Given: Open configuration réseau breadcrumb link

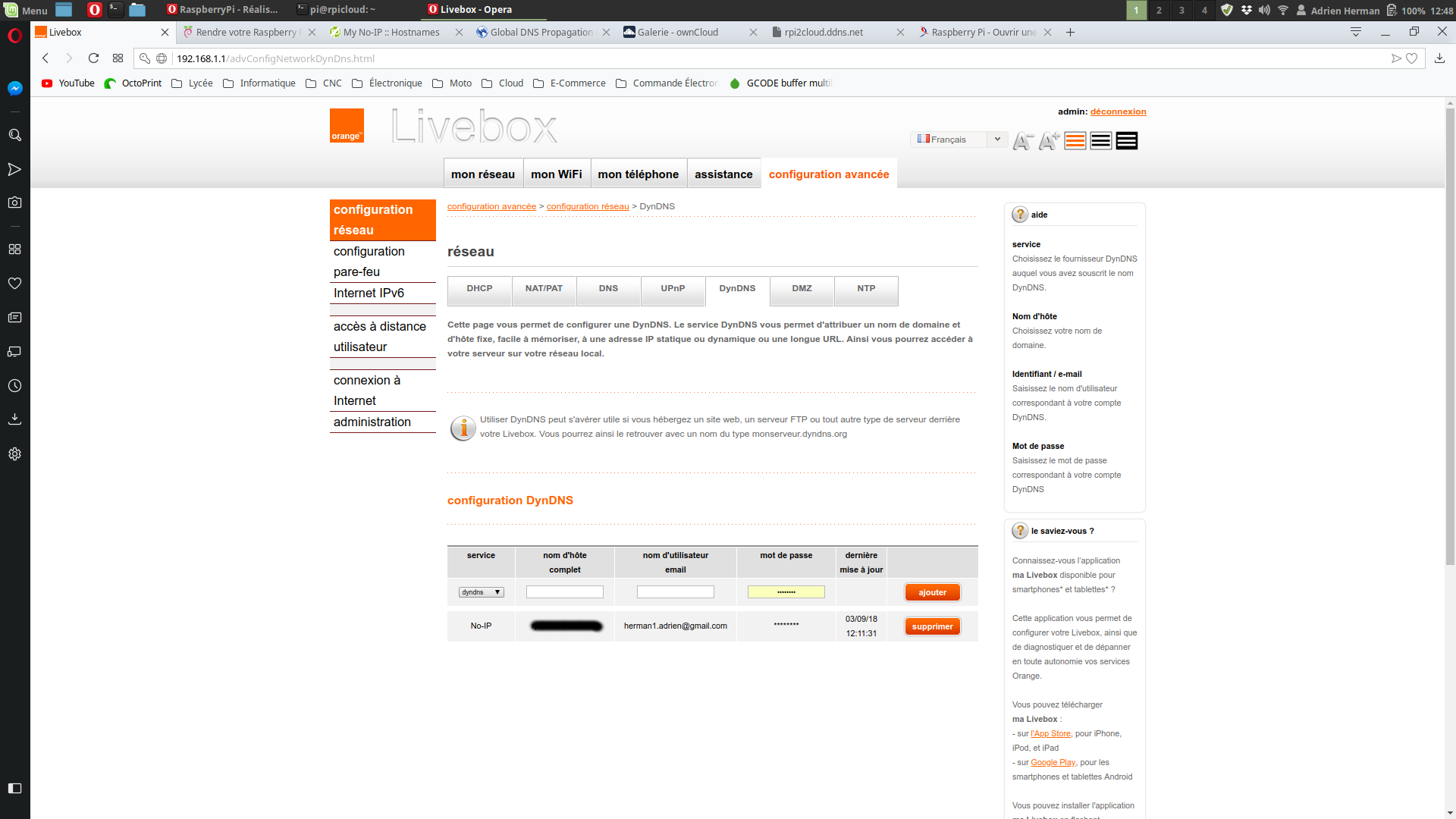Looking at the screenshot, I should coord(588,206).
